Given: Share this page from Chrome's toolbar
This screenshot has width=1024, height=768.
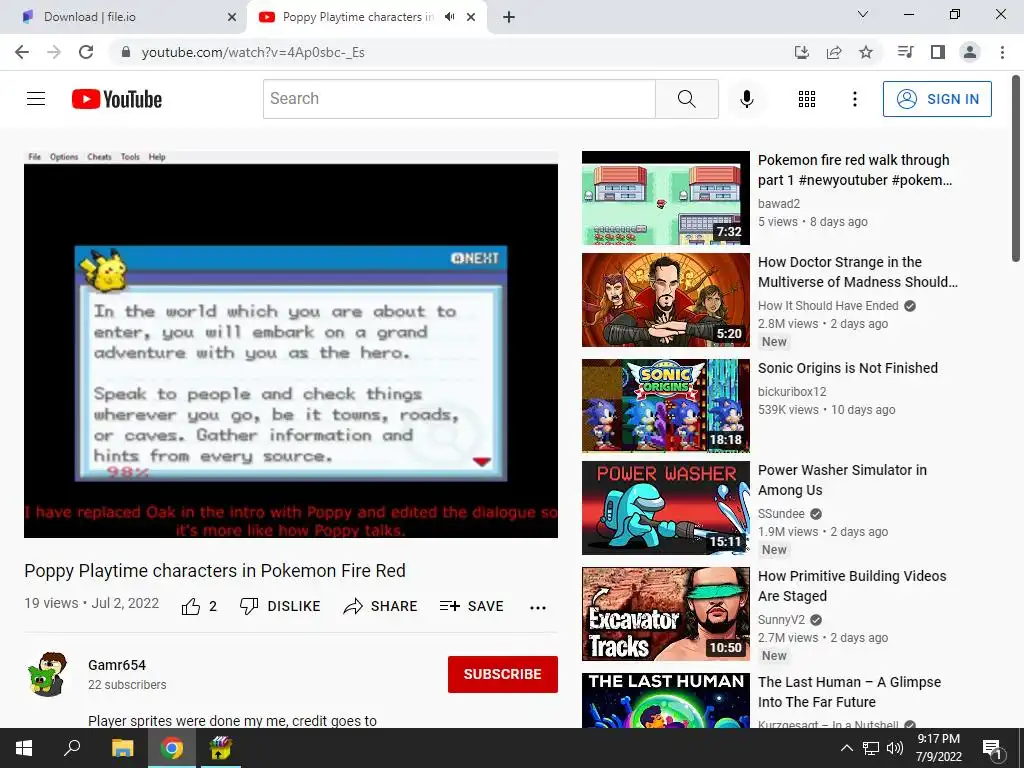Looking at the screenshot, I should pyautogui.click(x=834, y=52).
